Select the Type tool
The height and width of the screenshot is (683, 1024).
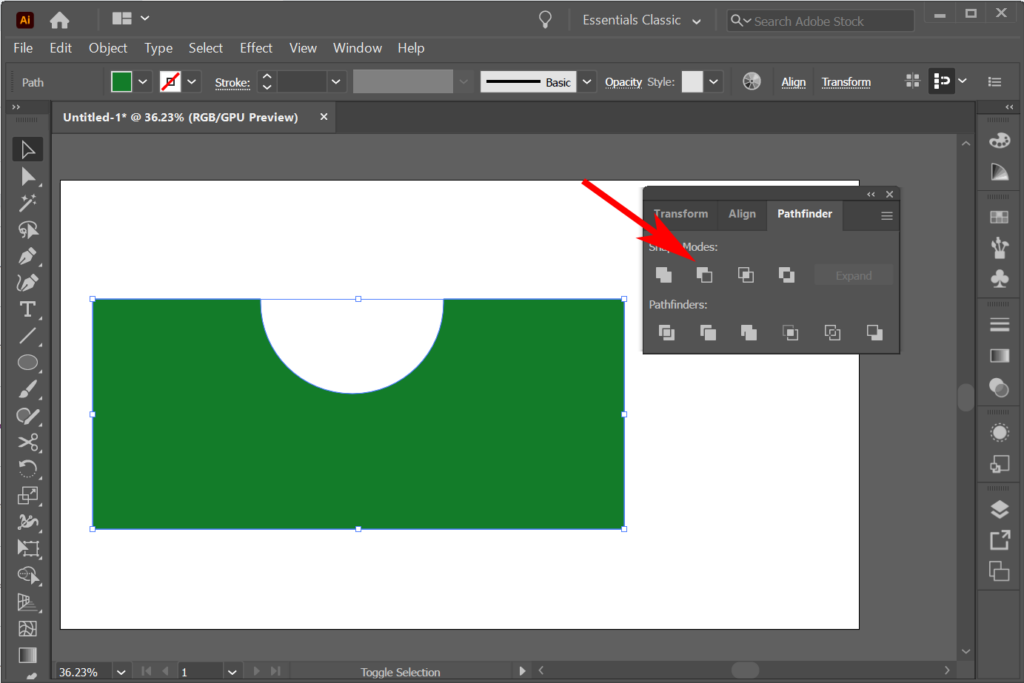click(27, 310)
